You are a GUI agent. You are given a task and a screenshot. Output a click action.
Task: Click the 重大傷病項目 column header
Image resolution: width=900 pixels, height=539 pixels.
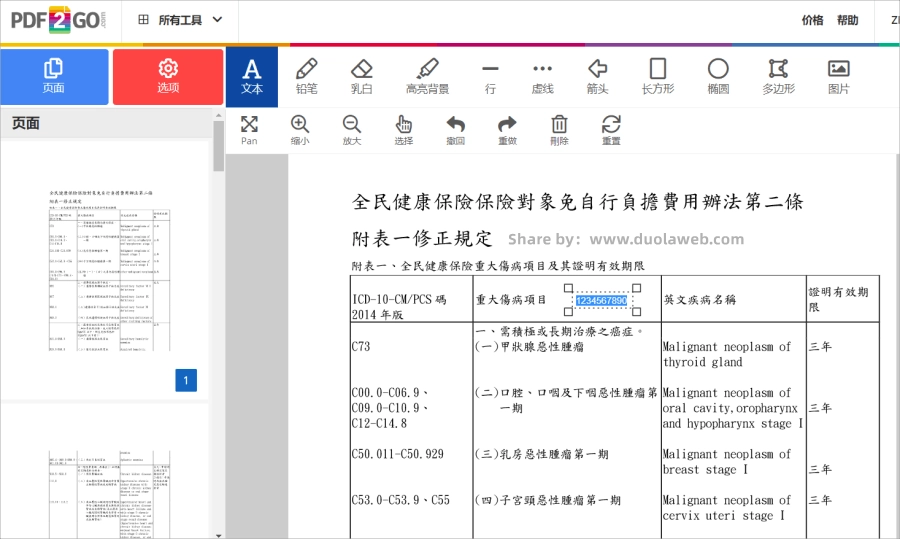511,300
